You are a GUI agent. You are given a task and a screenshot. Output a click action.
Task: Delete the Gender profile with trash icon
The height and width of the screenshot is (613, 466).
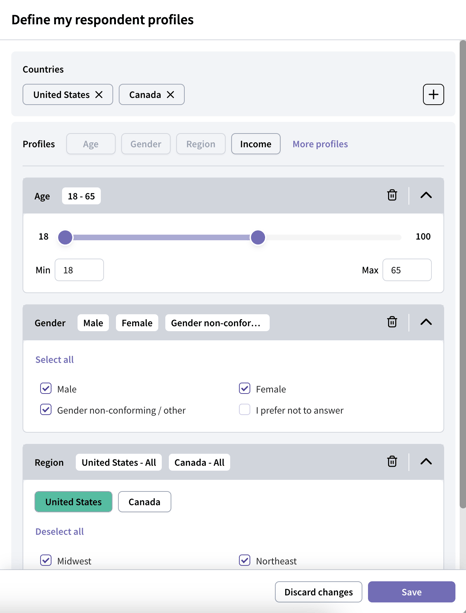tap(392, 322)
